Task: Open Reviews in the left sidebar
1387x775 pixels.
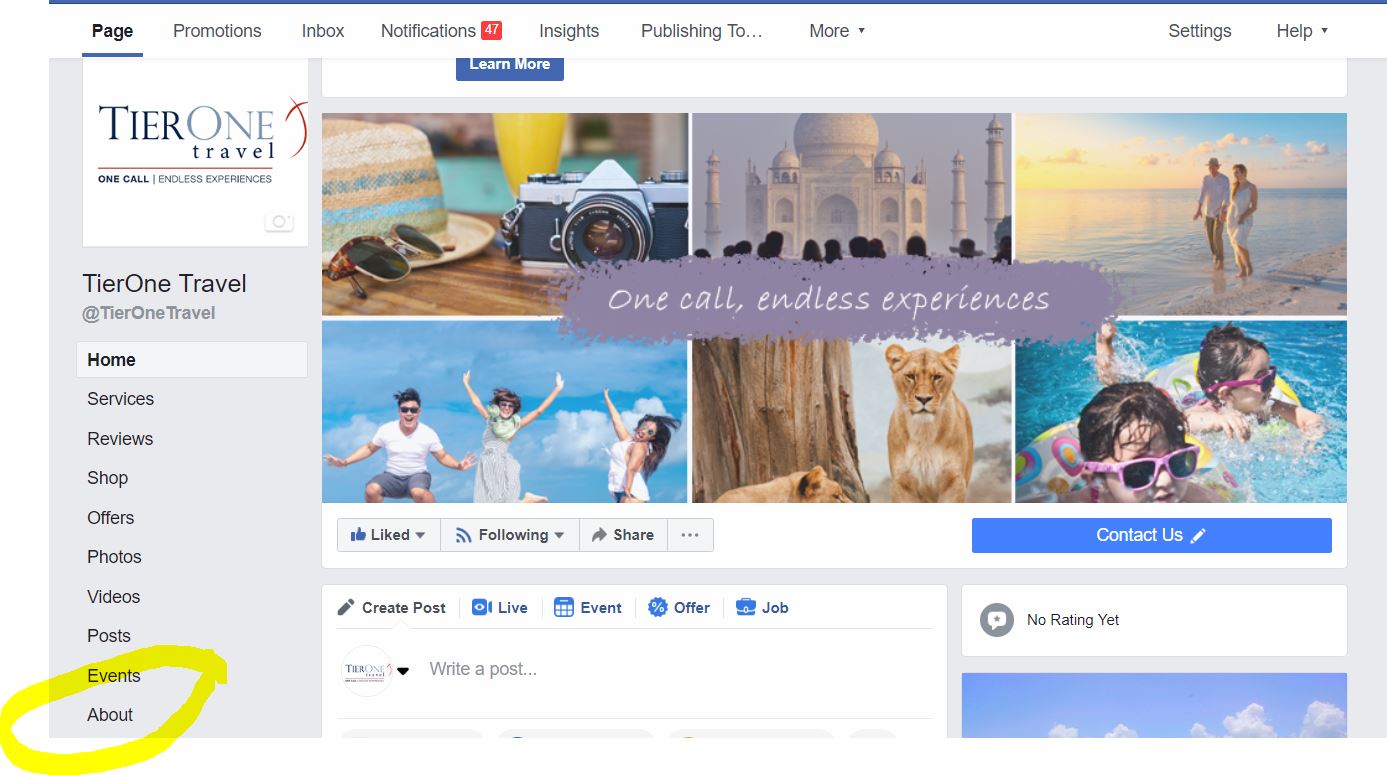Action: 120,439
